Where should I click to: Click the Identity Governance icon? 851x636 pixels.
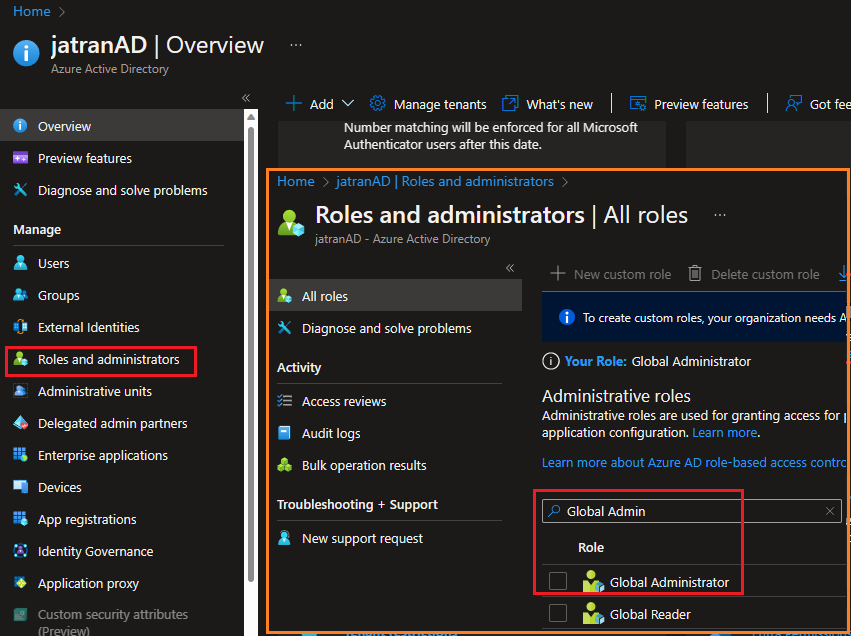20,551
